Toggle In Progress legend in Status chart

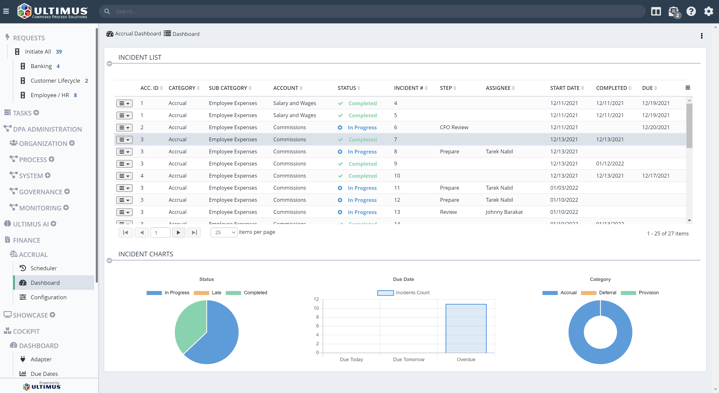[x=168, y=293]
